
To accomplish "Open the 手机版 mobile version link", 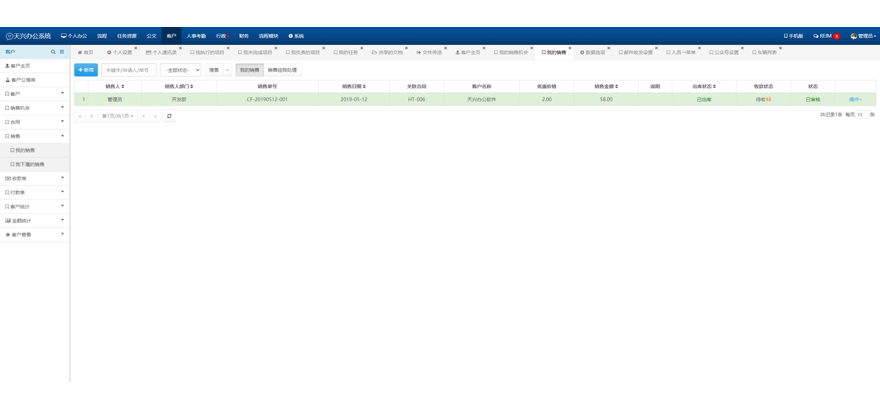I will click(794, 36).
